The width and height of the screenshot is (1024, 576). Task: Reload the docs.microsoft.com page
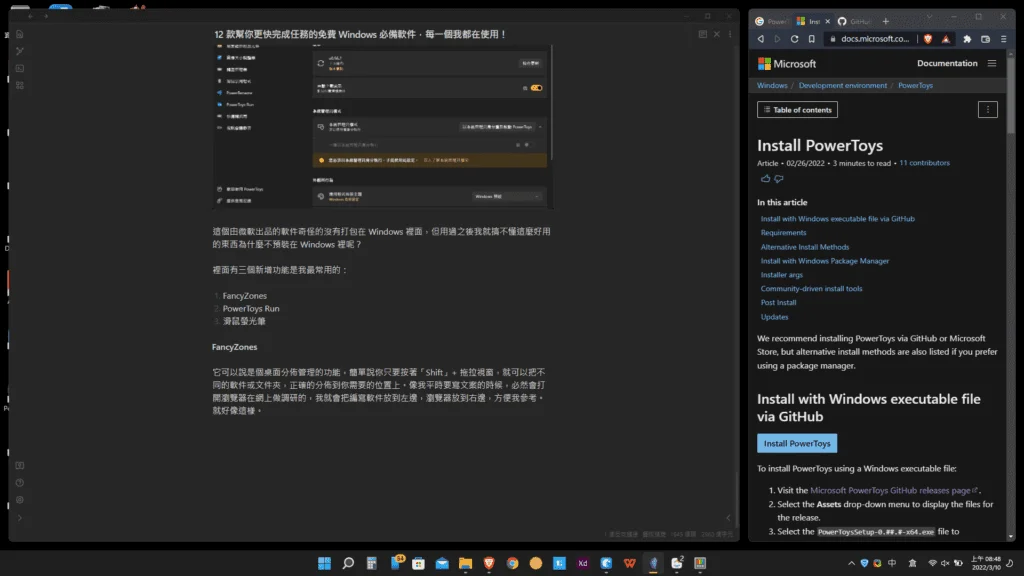point(794,39)
